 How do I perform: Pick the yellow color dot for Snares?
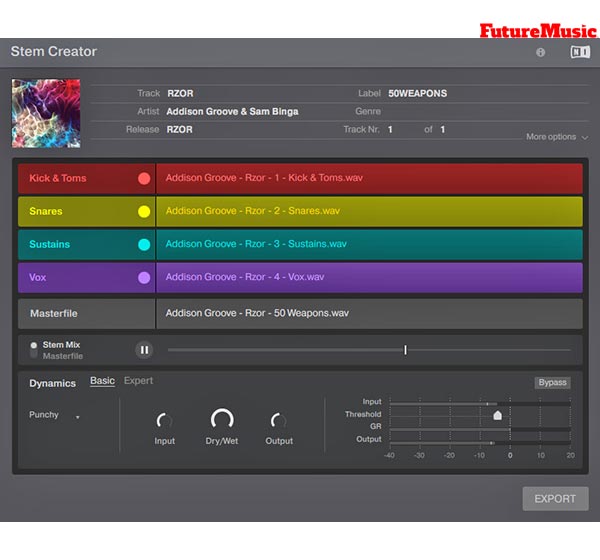tap(144, 211)
